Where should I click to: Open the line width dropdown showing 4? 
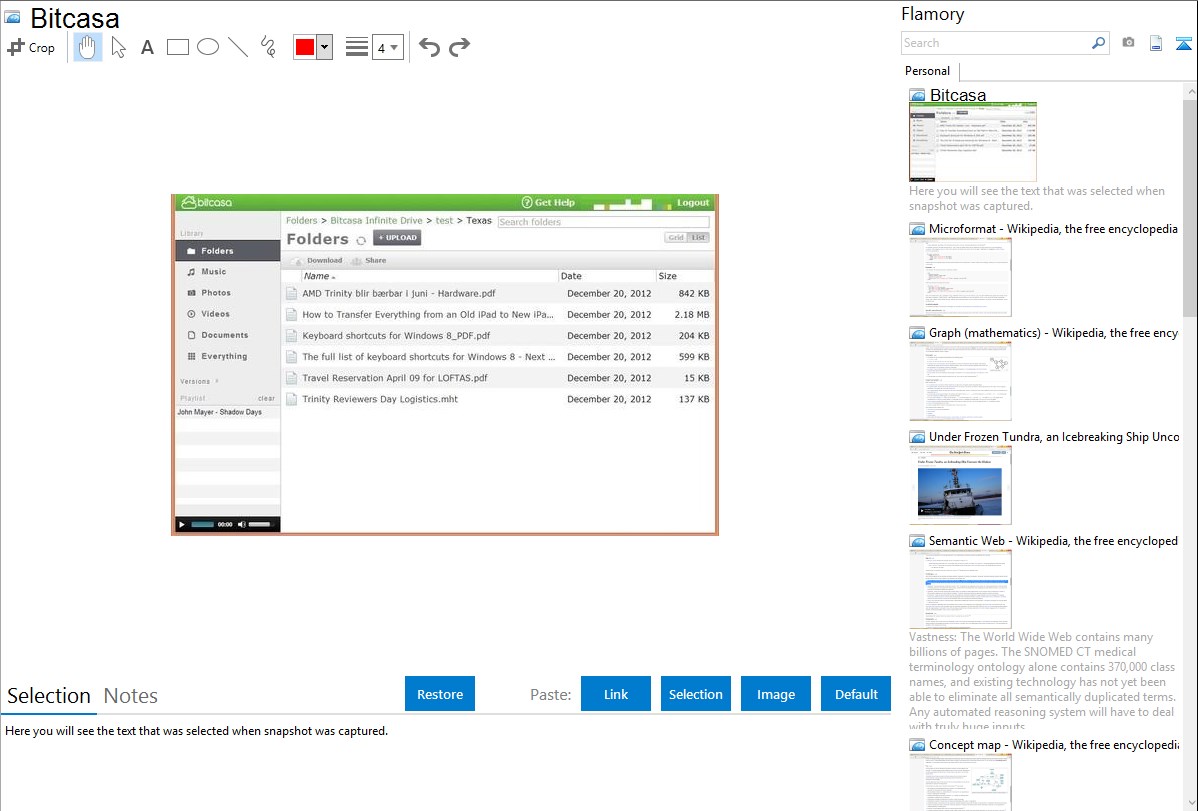(388, 47)
